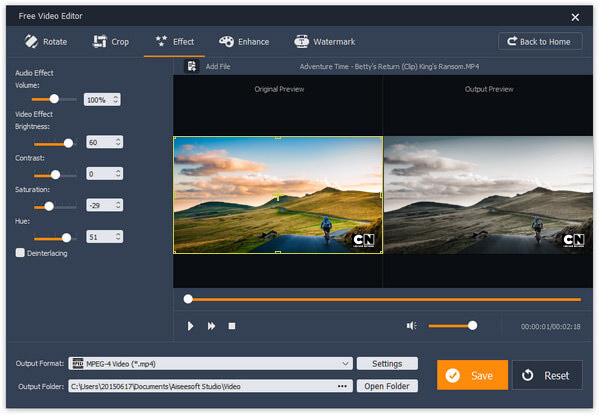Enable the Deinterlacing checkbox

tap(20, 253)
